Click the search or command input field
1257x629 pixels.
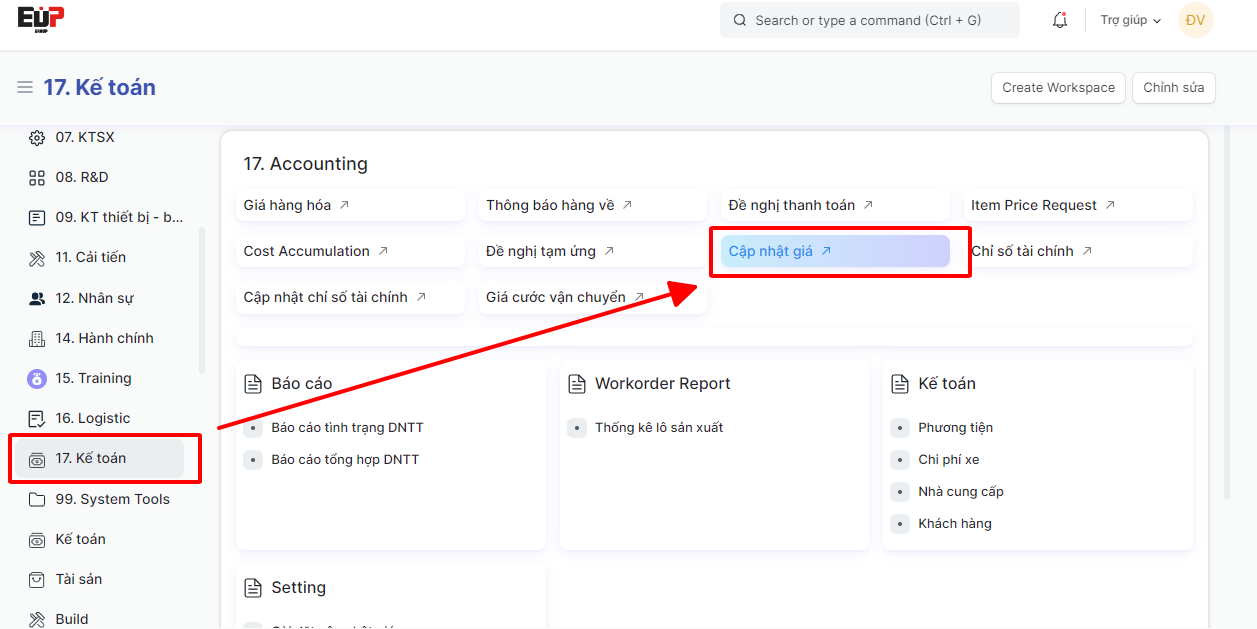pyautogui.click(x=868, y=20)
